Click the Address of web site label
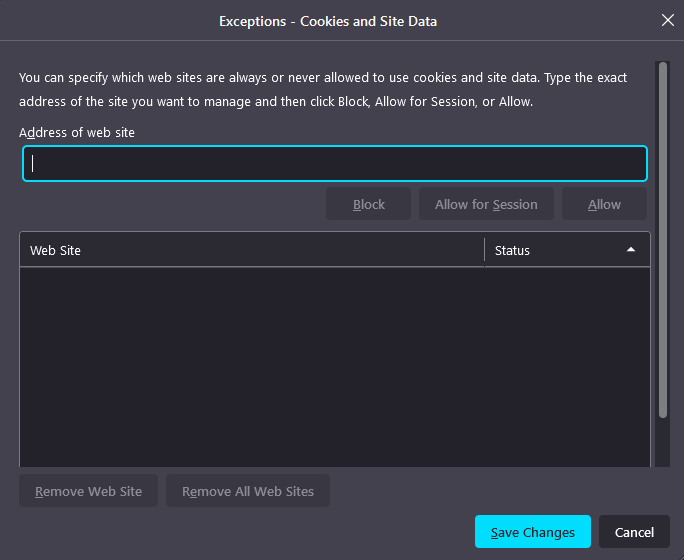The width and height of the screenshot is (684, 560). coord(77,133)
